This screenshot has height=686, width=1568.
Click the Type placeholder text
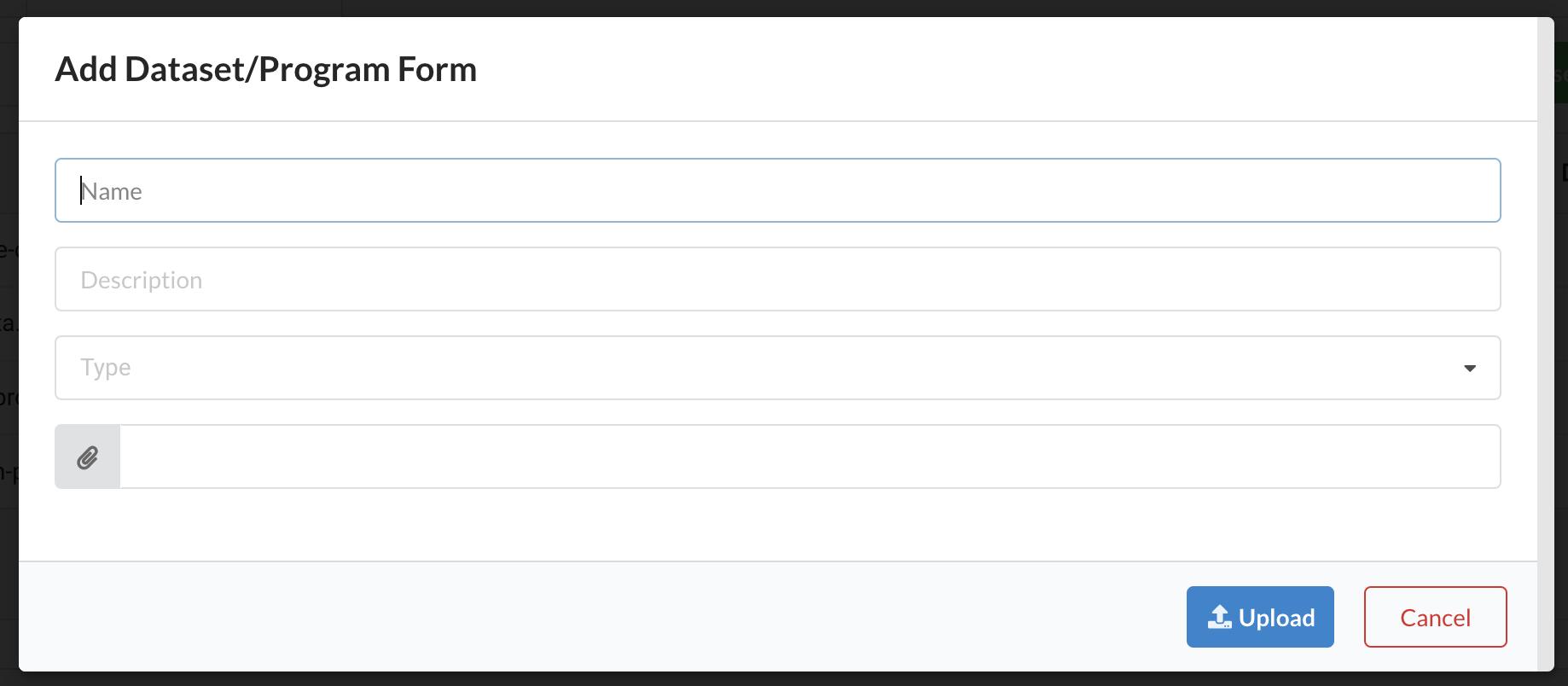point(106,368)
